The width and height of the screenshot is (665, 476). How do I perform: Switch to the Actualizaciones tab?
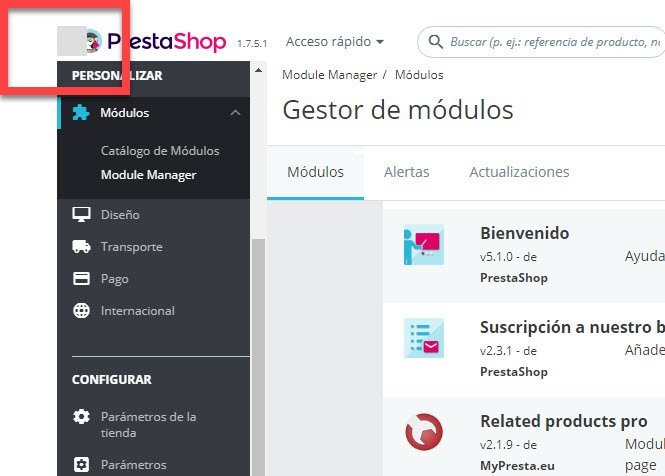(519, 172)
